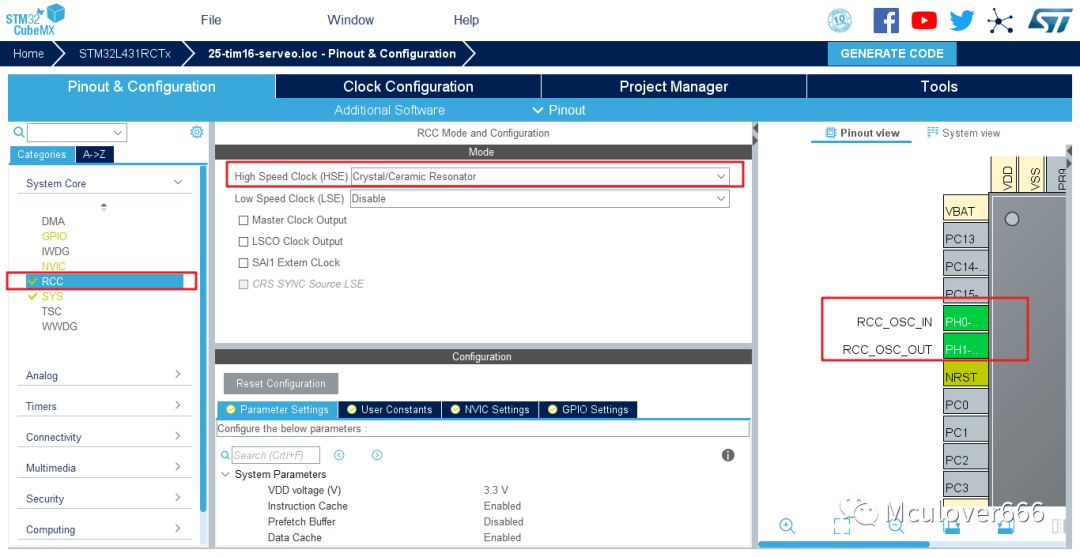Go to next parameter search result
The width and height of the screenshot is (1080, 557).
(377, 455)
